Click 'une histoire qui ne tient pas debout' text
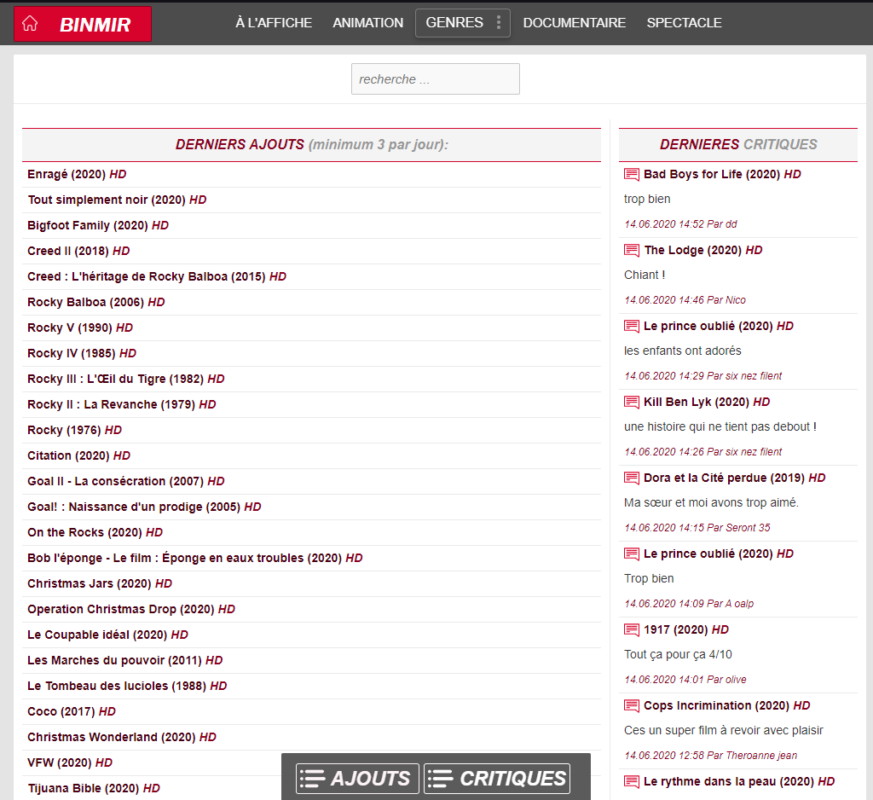This screenshot has height=800, width=873. pos(720,427)
